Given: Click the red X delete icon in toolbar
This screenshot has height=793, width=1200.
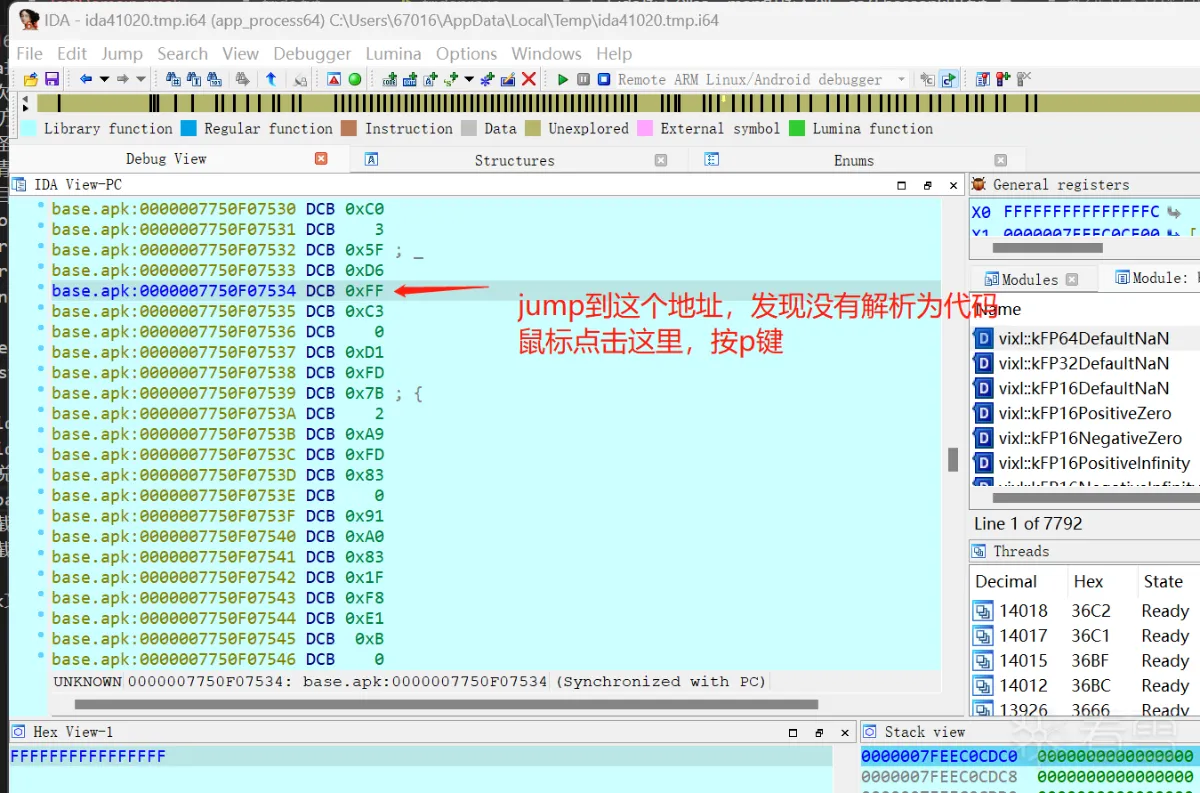Looking at the screenshot, I should [x=529, y=79].
